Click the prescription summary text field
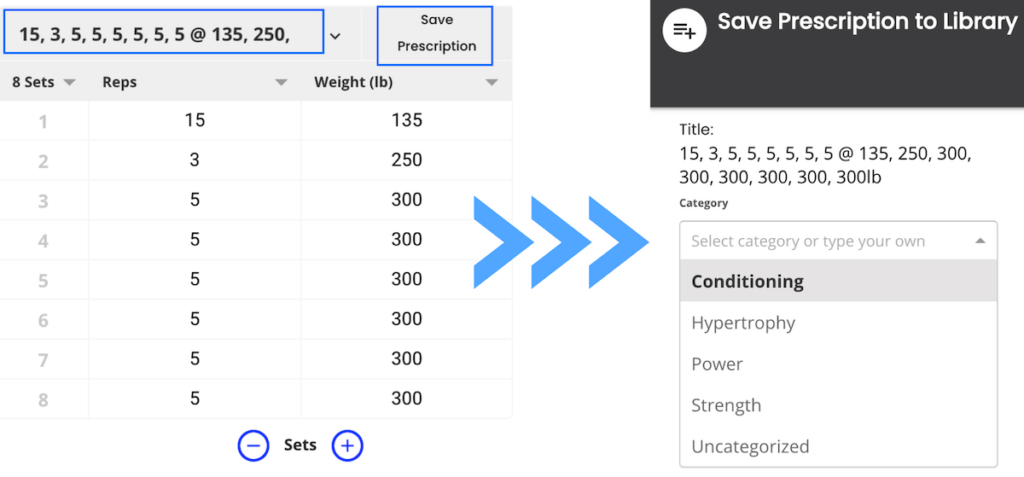Viewport: 1024px width, 477px height. 164,35
